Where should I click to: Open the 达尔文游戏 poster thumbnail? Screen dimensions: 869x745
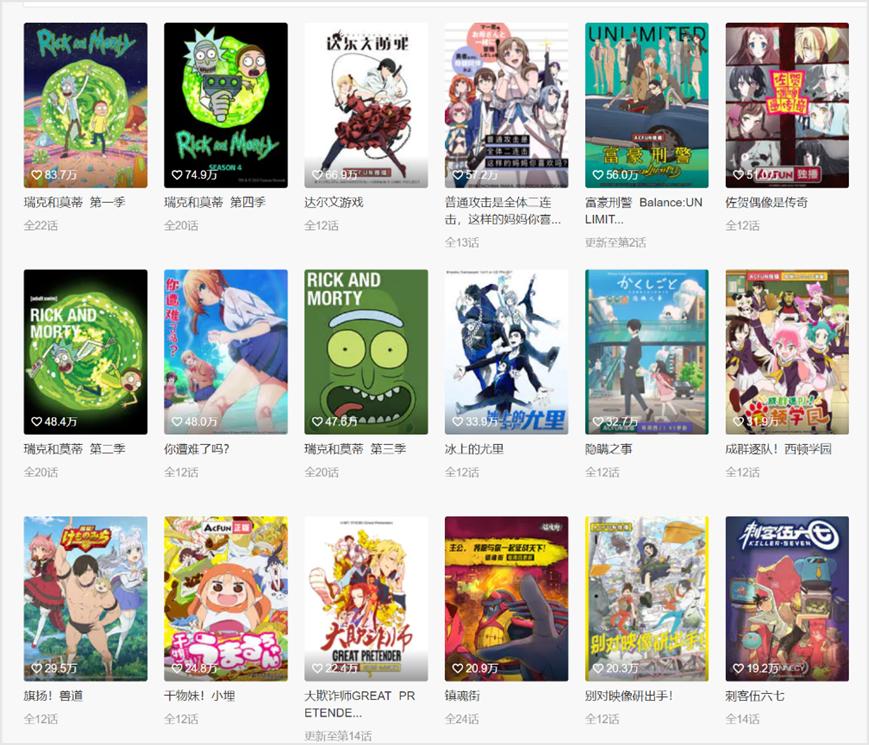click(x=366, y=105)
